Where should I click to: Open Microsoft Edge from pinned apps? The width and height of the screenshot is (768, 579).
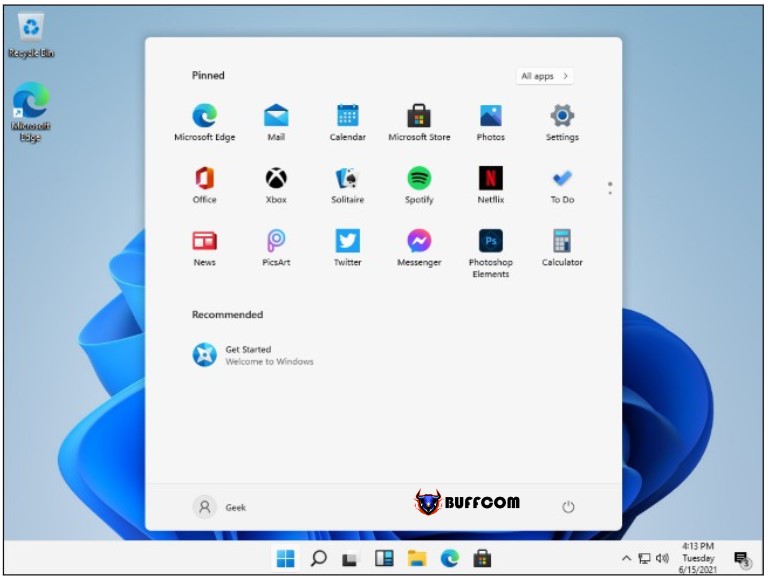pos(205,122)
